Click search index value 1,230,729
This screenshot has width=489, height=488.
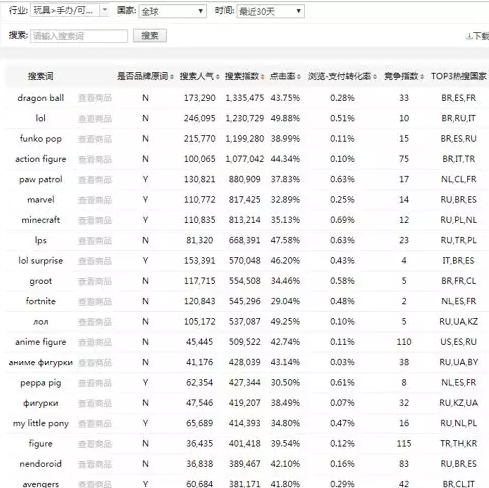coord(245,118)
